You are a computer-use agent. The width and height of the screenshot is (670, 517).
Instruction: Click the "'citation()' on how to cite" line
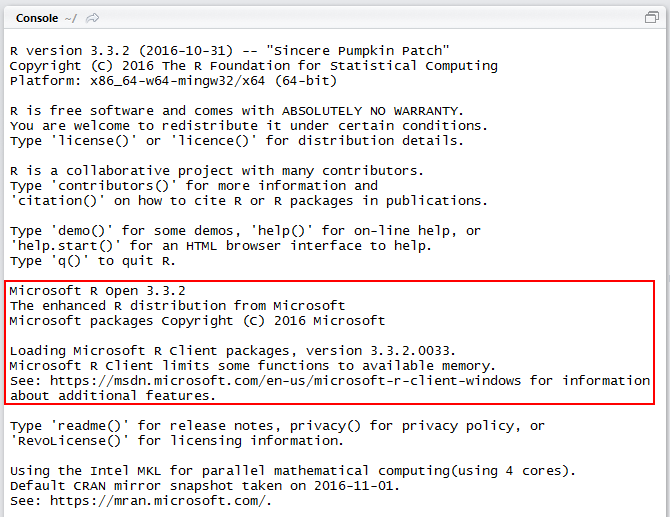click(249, 201)
